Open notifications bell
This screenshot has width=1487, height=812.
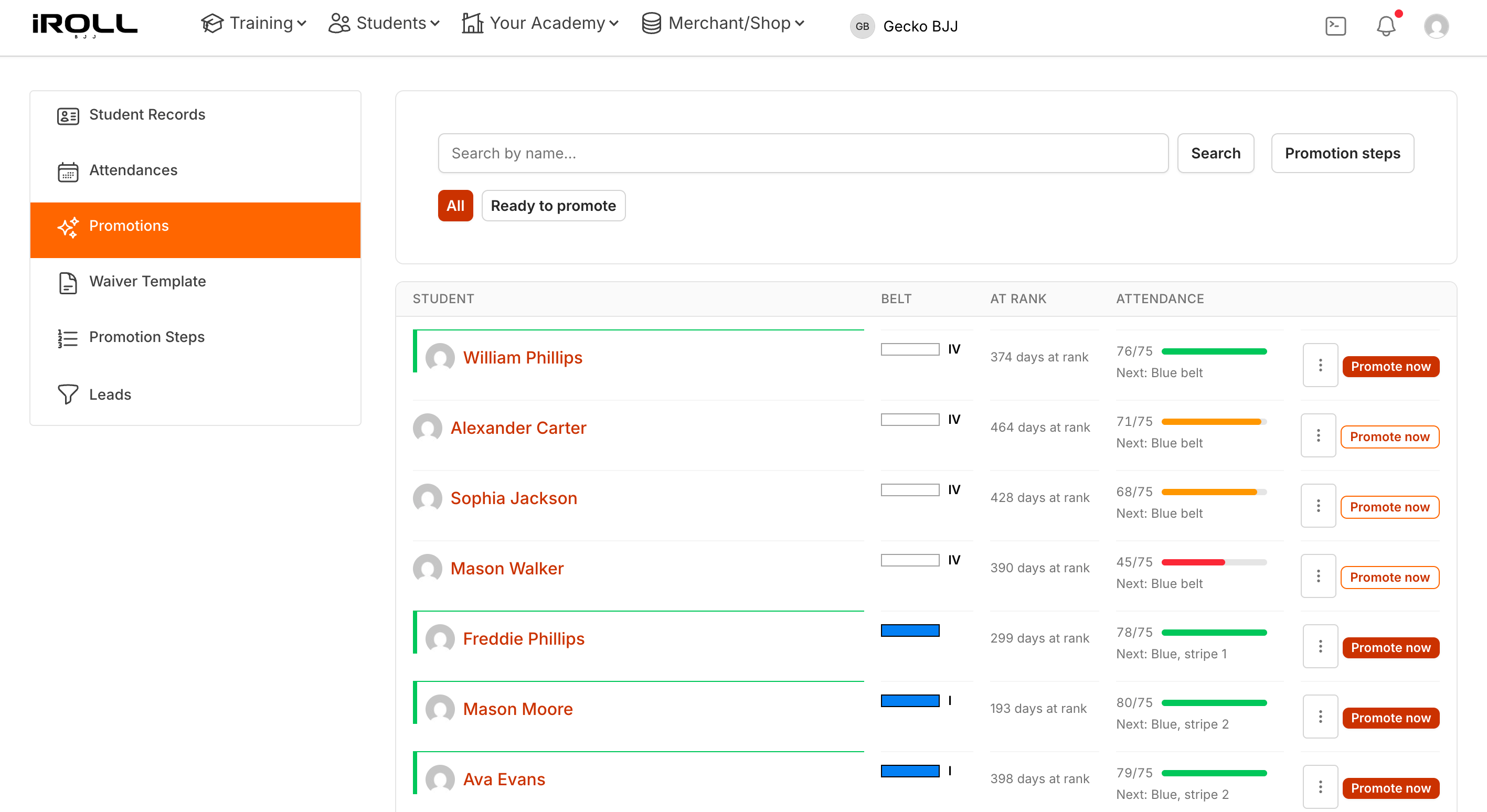pyautogui.click(x=1386, y=26)
